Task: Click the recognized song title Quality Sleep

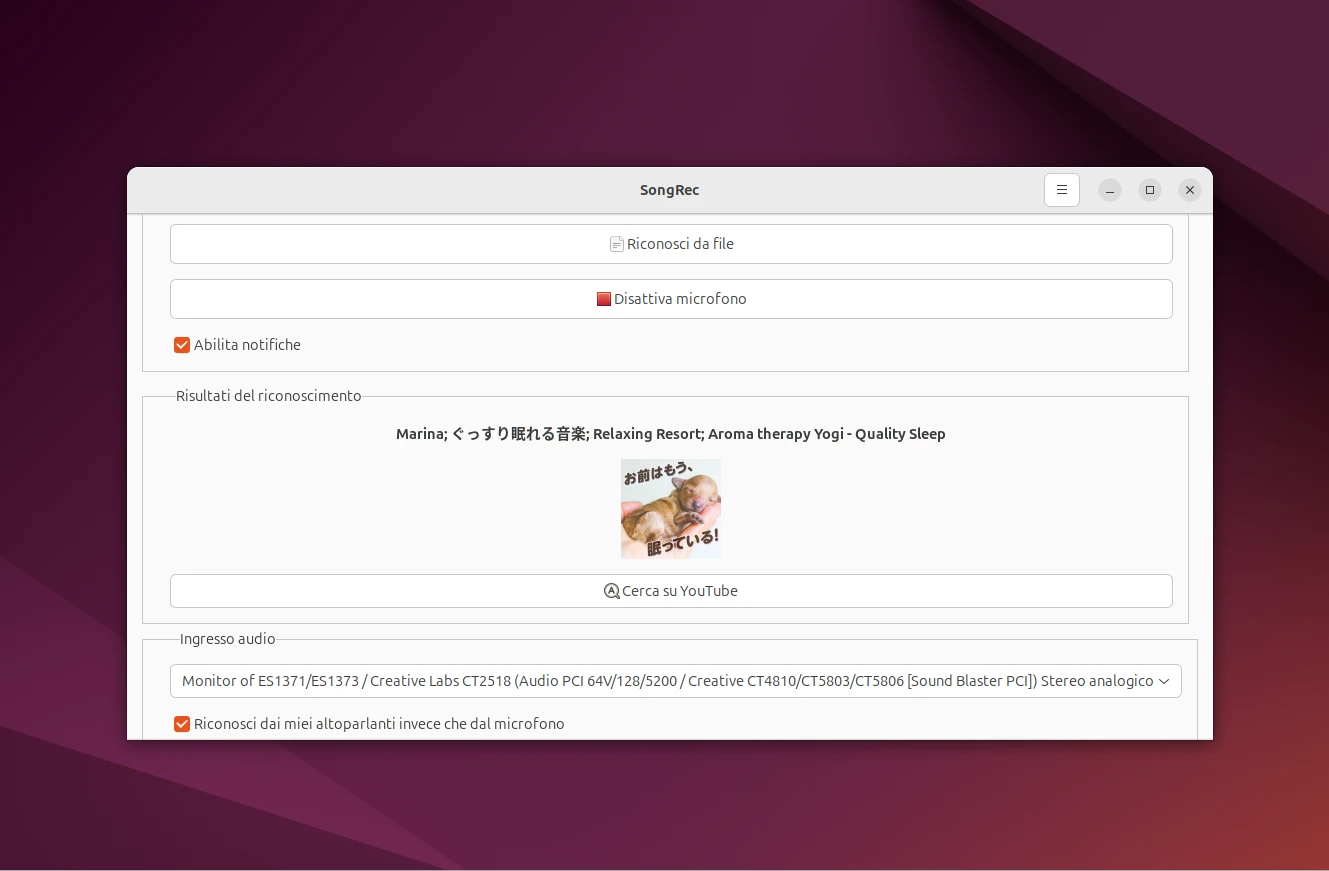Action: [670, 434]
